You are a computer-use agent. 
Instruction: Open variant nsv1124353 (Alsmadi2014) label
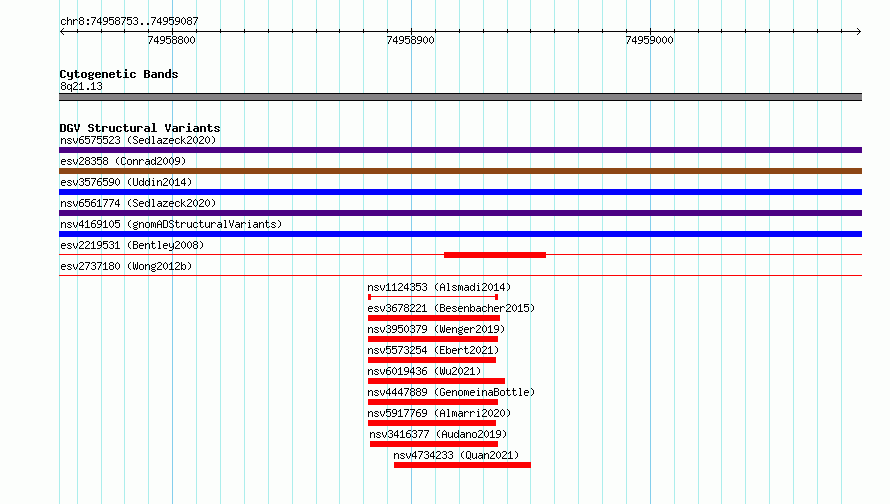[x=439, y=287]
